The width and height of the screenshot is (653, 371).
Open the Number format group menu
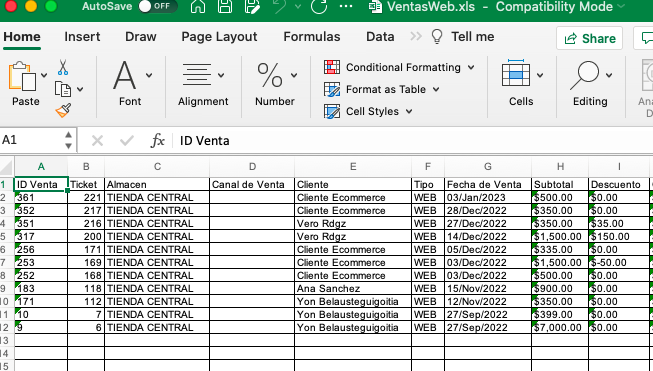pos(275,83)
